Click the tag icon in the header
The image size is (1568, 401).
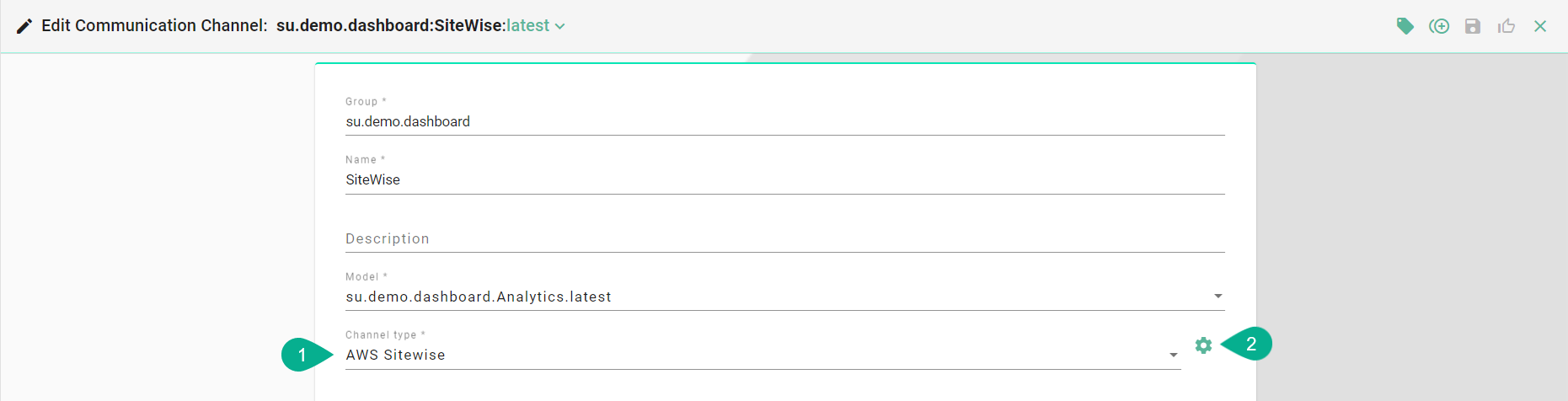pos(1405,26)
